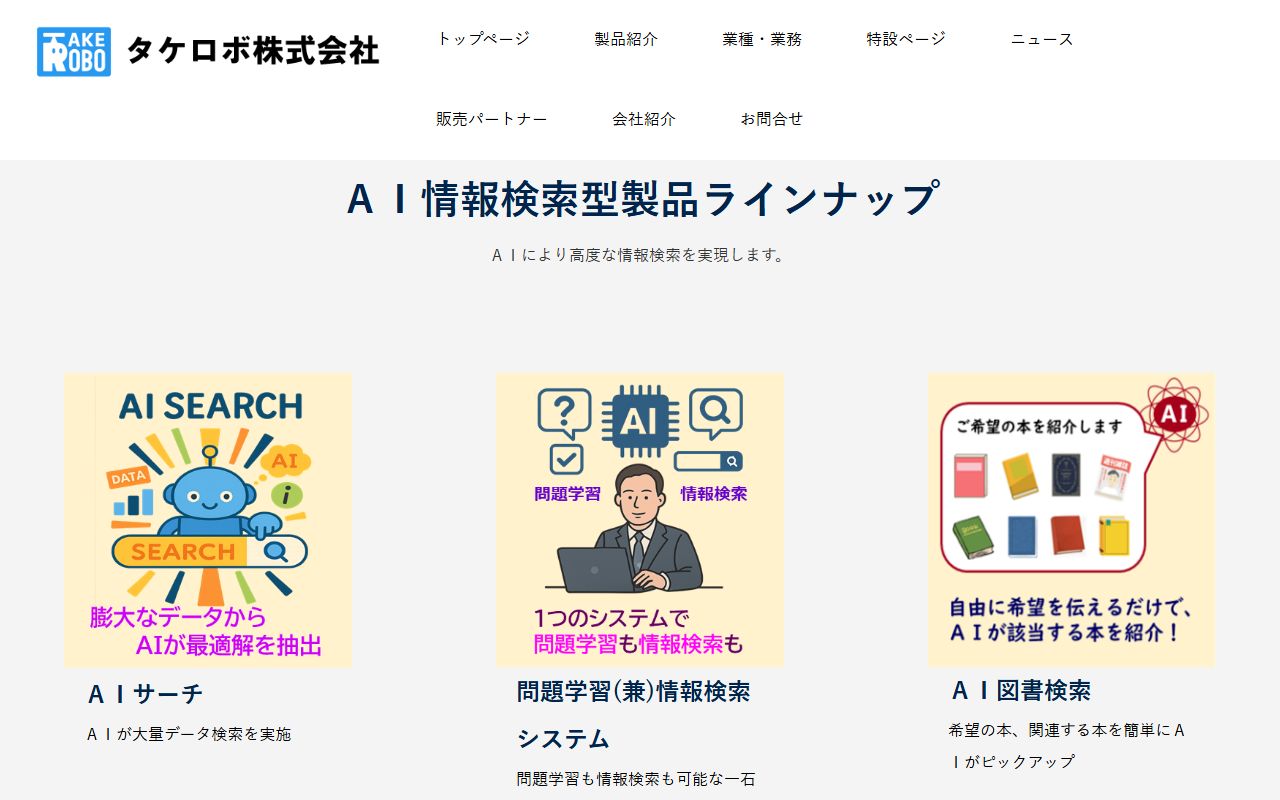Go to 会社紹介 in the navigation
The height and width of the screenshot is (800, 1280).
tap(644, 119)
